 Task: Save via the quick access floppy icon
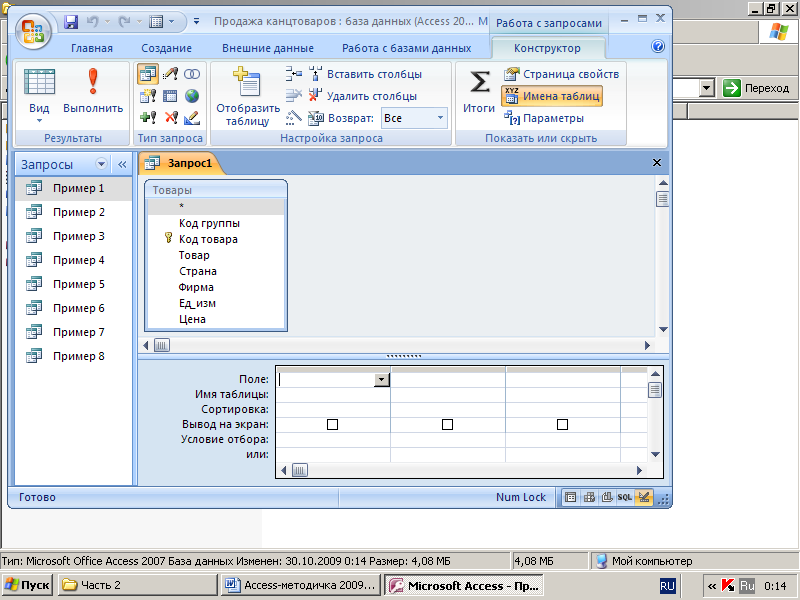coord(71,22)
